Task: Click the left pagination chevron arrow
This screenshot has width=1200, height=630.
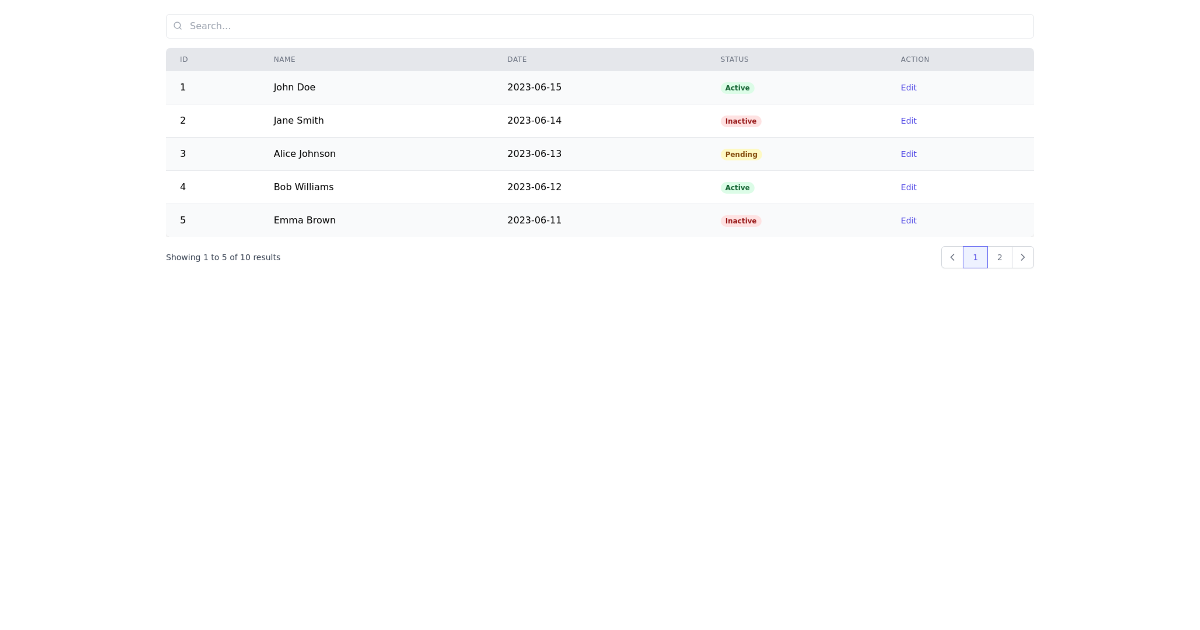Action: tap(952, 257)
